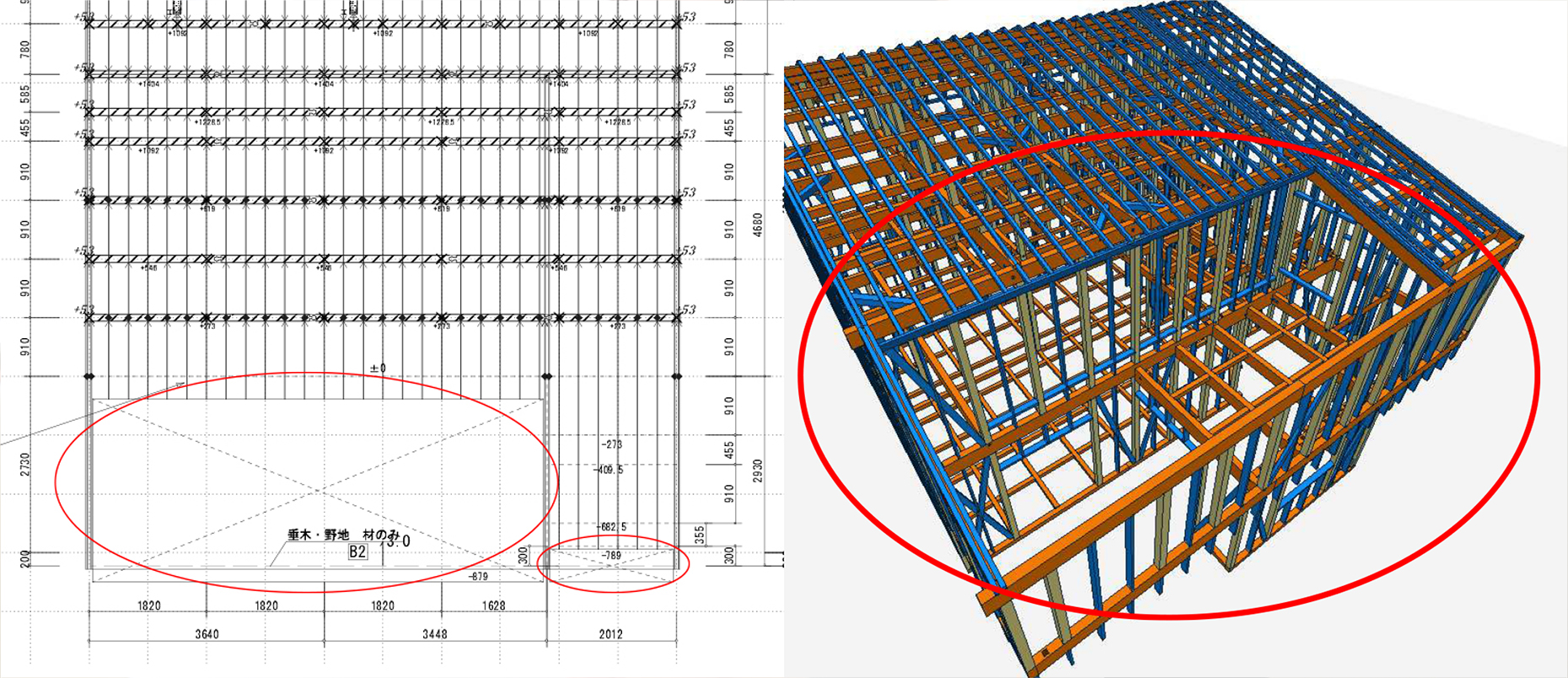Viewport: 1568px width, 678px height.
Task: Select the 3.0 slope value
Action: [399, 542]
